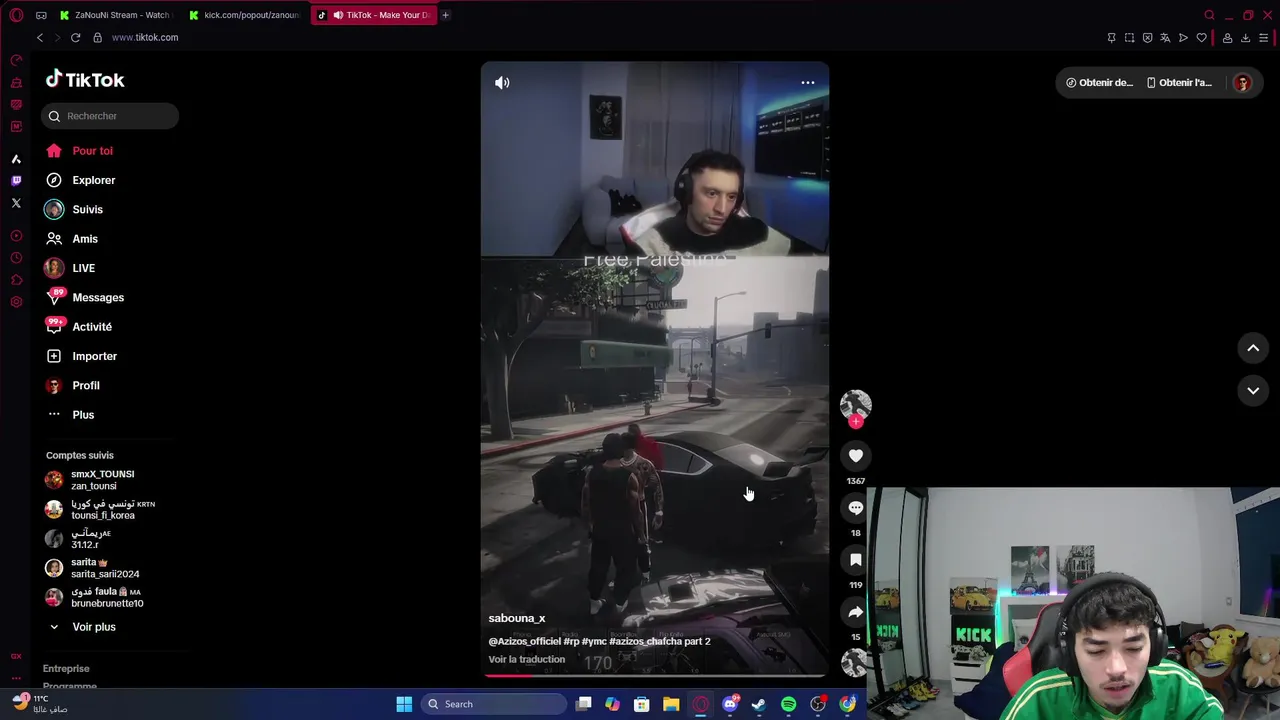Viewport: 1280px width, 720px height.
Task: Switch to the ZaNouNi Stream tab
Action: (115, 15)
